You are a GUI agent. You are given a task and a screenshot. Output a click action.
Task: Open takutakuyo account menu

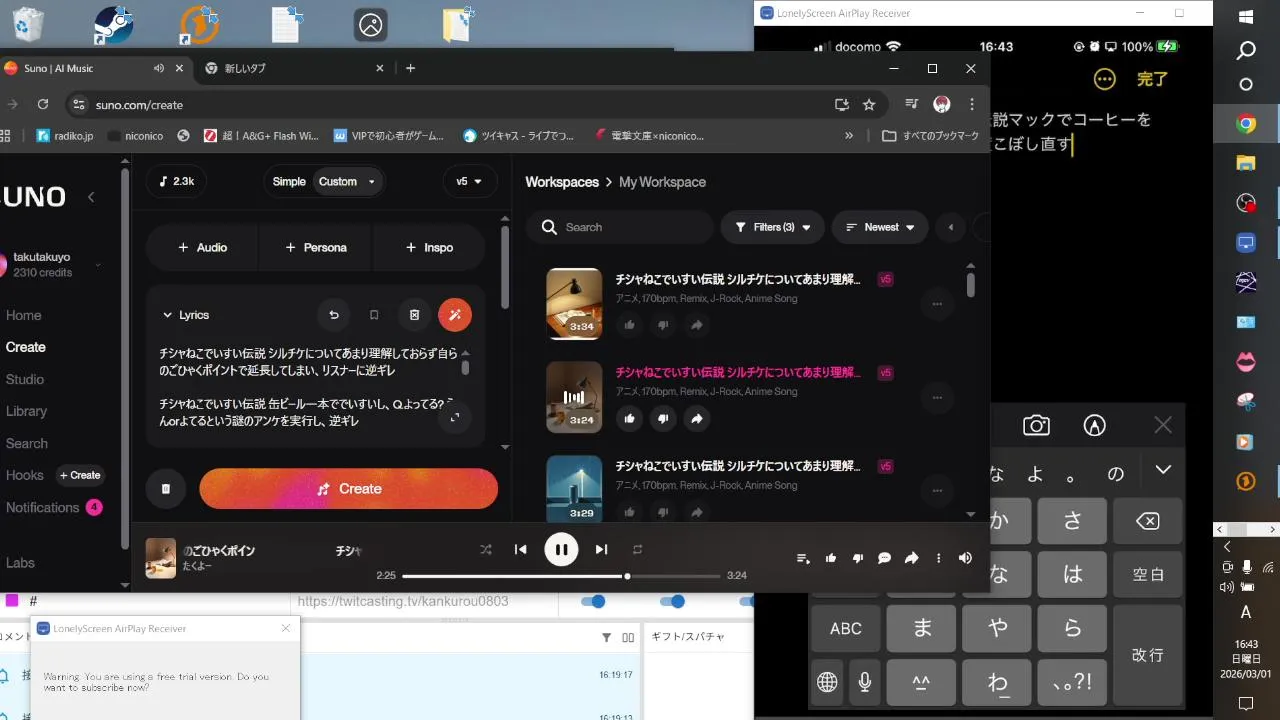click(50, 264)
